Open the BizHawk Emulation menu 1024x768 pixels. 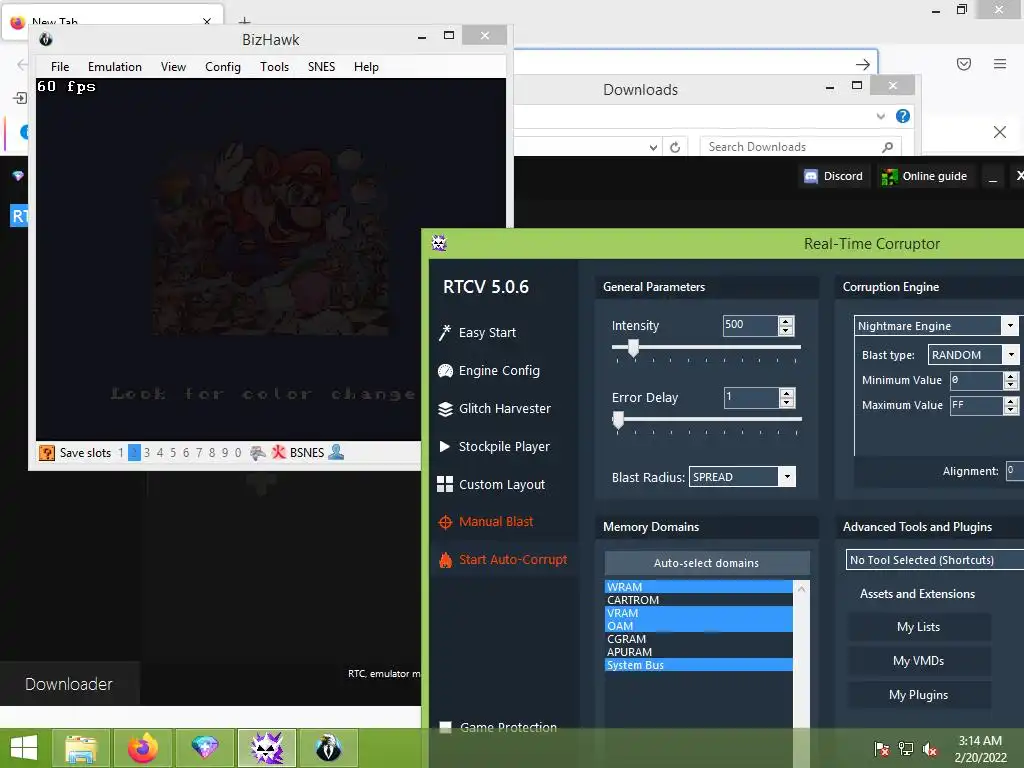click(115, 67)
